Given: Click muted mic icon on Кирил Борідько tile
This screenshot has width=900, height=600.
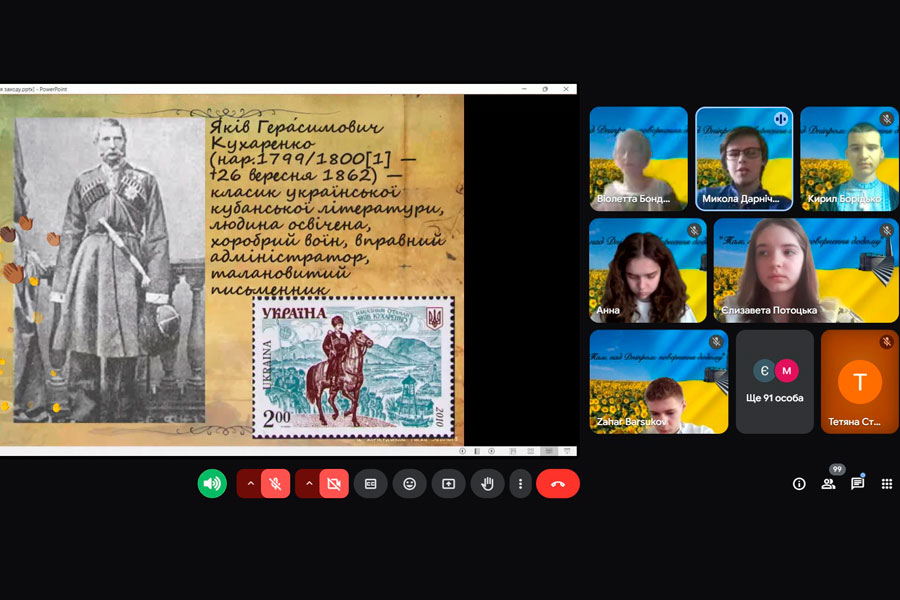Looking at the screenshot, I should [887, 119].
